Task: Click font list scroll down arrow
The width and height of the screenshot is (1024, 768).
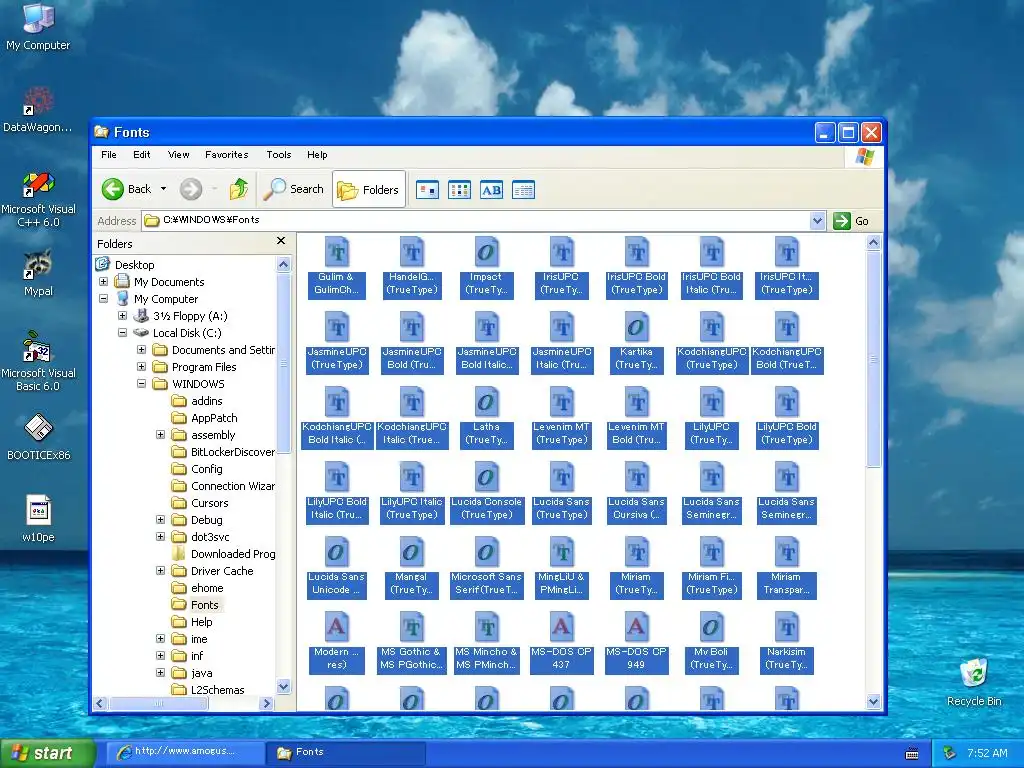Action: pos(873,702)
